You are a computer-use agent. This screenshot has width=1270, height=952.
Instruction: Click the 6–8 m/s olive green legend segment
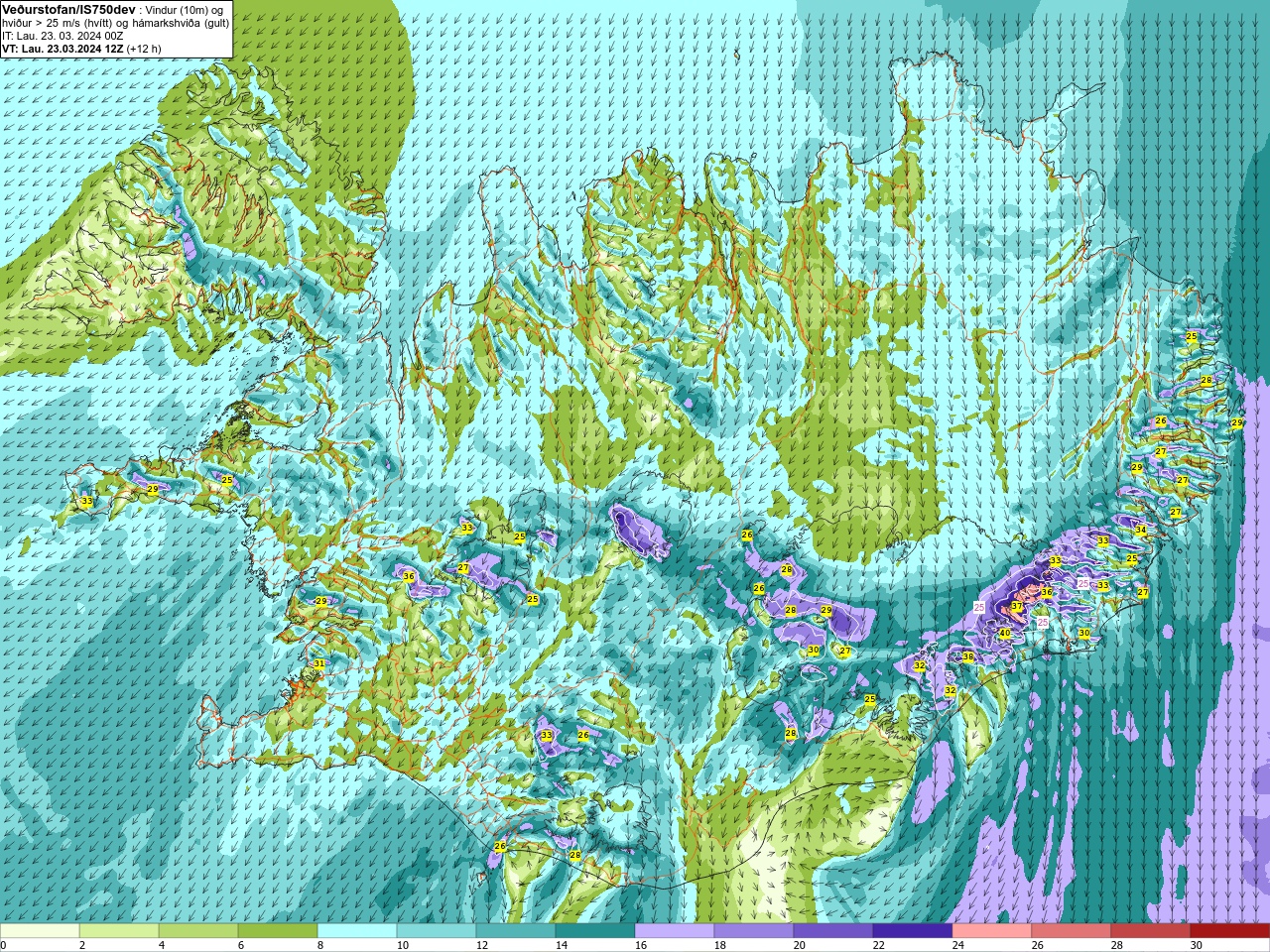pos(278,931)
